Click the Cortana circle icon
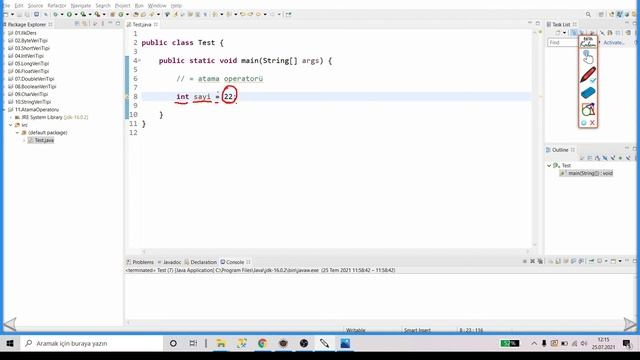This screenshot has height=360, width=640. (173, 343)
